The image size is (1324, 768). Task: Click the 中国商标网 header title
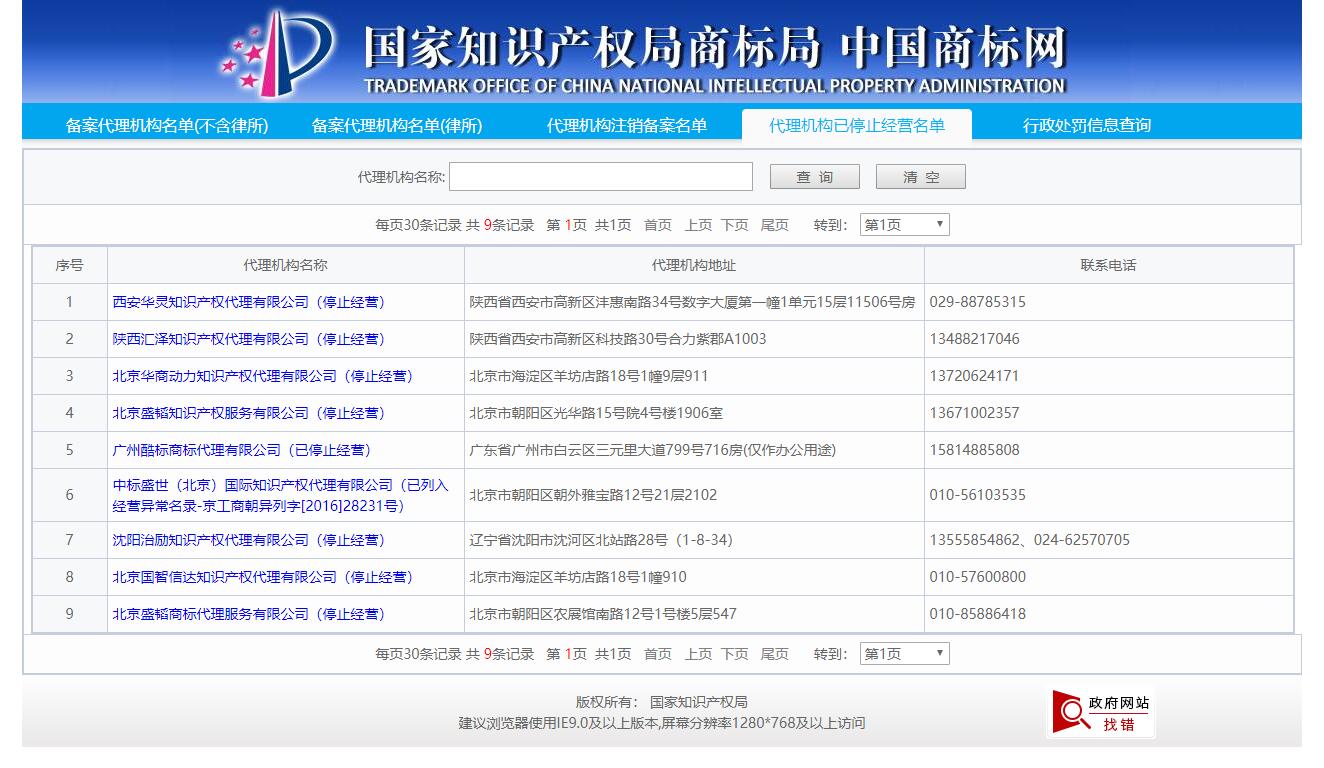click(953, 47)
